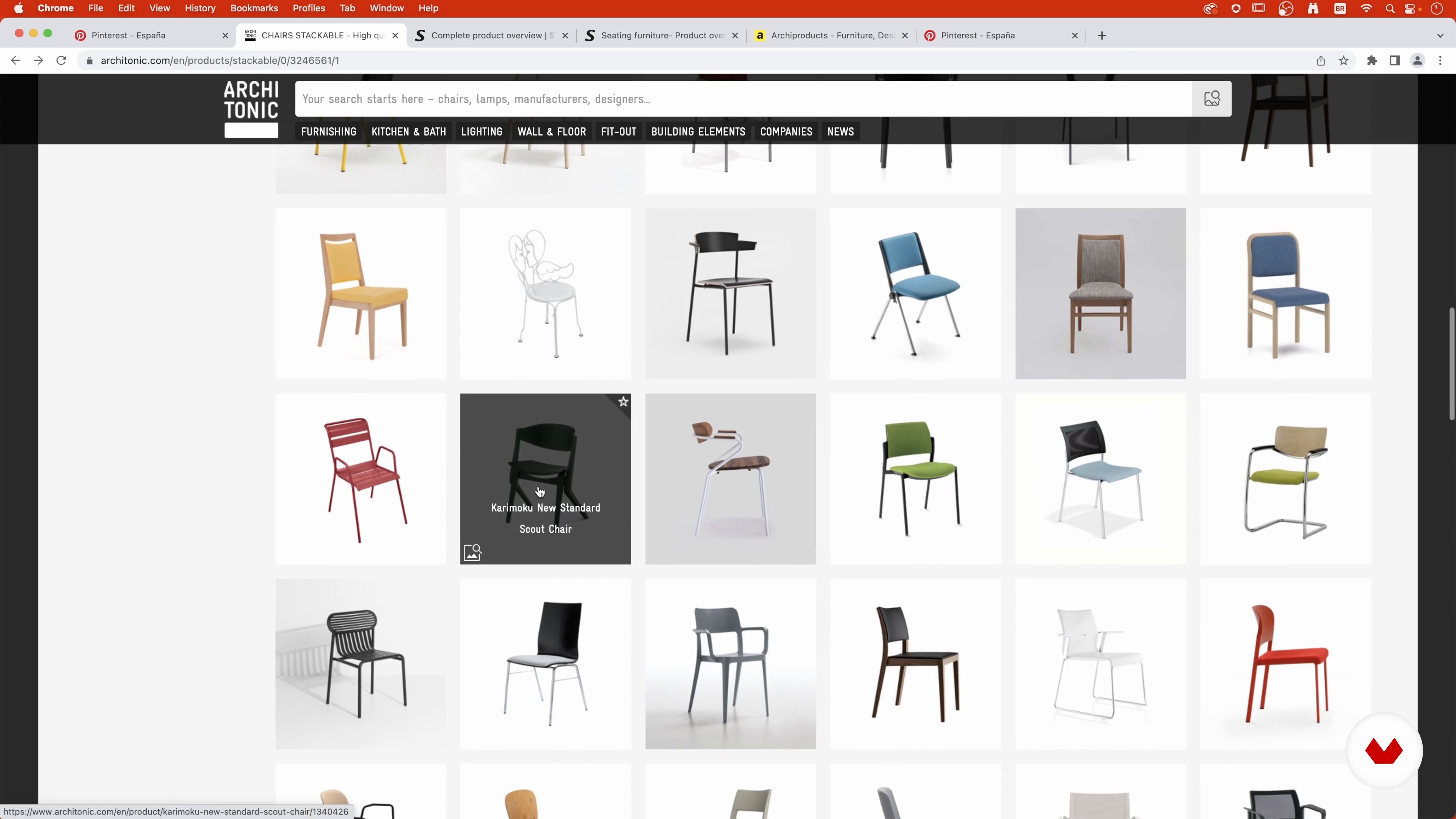Expand the tab search dropdown arrow
Screen dimensions: 1456x819
tap(1440, 36)
